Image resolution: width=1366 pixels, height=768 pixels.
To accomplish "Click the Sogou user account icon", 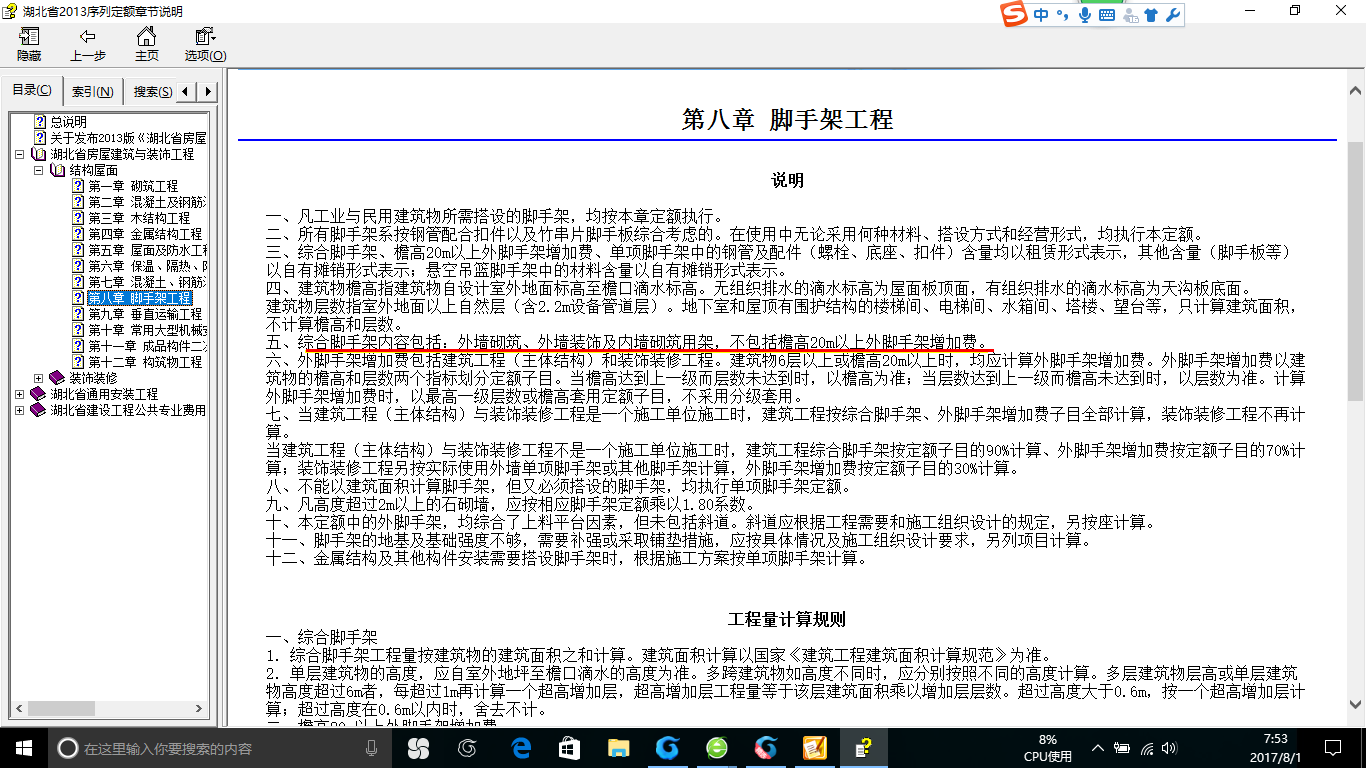I will [1130, 15].
